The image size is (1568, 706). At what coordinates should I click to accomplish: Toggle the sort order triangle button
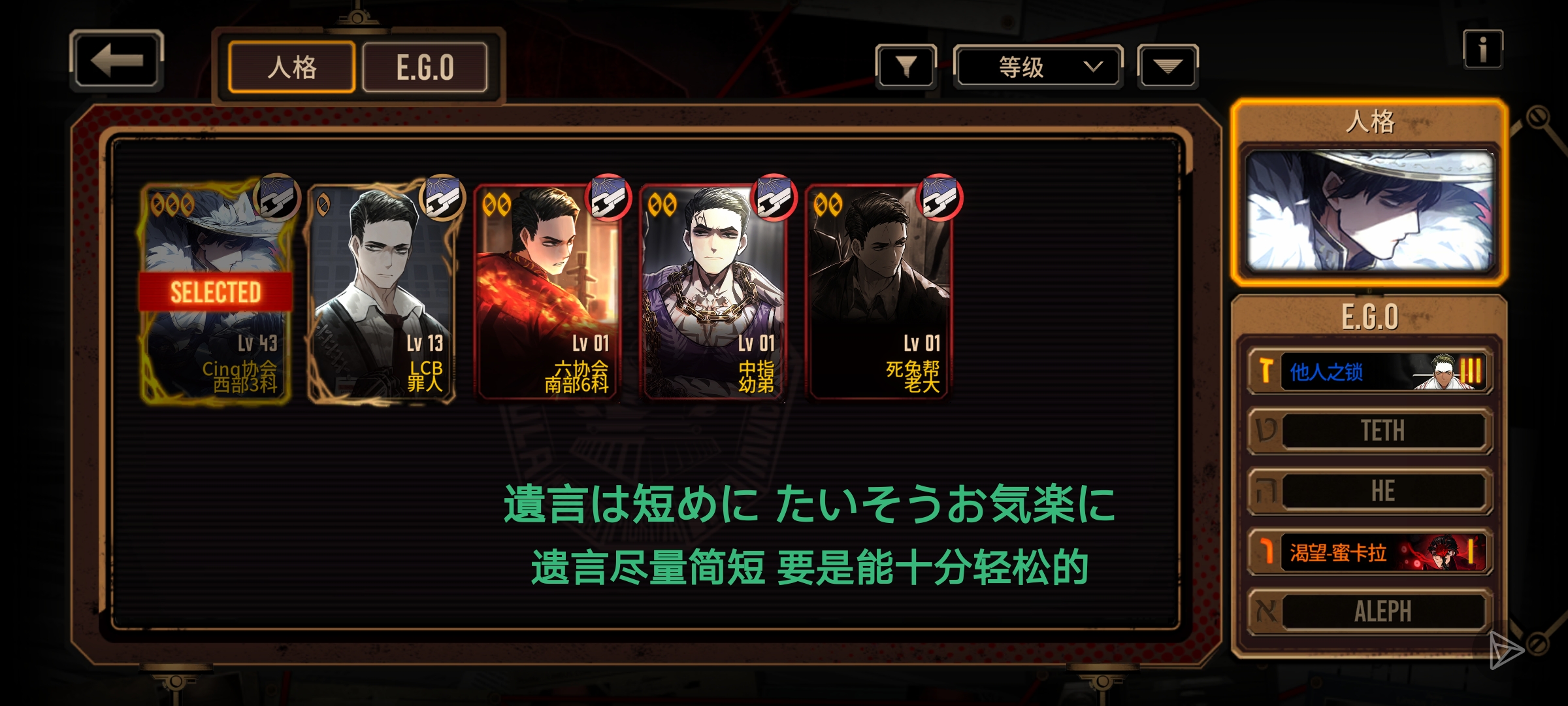[x=1168, y=66]
